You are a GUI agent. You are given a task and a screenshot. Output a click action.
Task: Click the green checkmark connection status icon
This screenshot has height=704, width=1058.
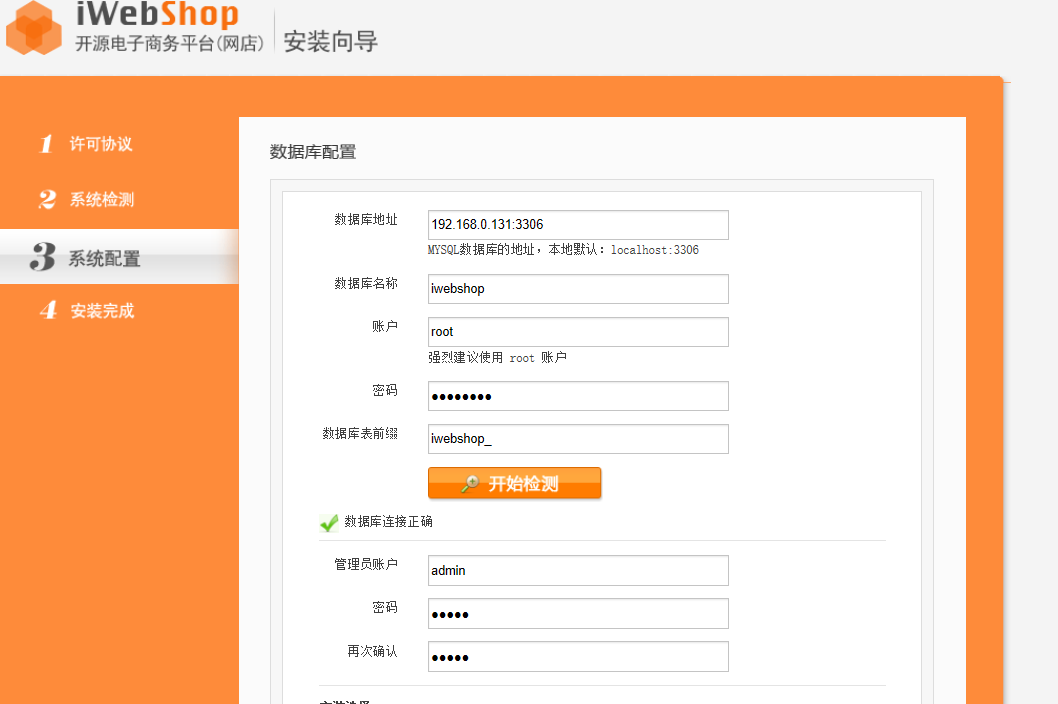pos(329,523)
